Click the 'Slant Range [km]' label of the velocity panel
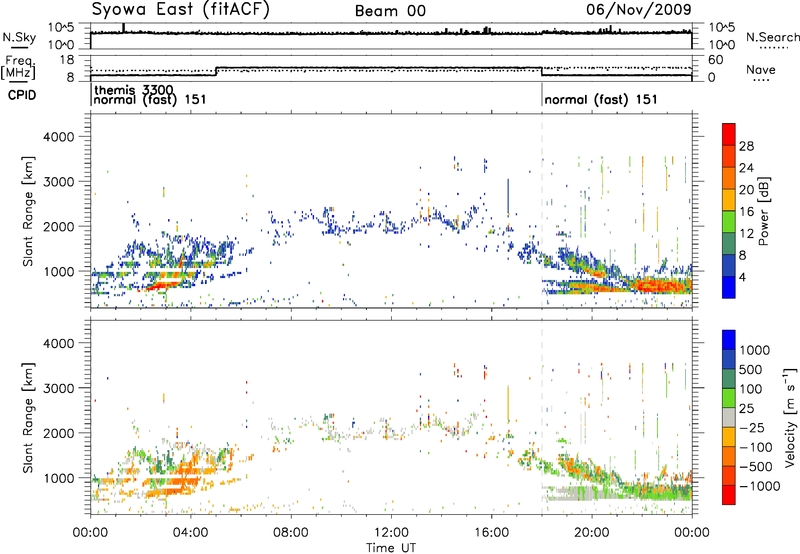 [x=28, y=417]
